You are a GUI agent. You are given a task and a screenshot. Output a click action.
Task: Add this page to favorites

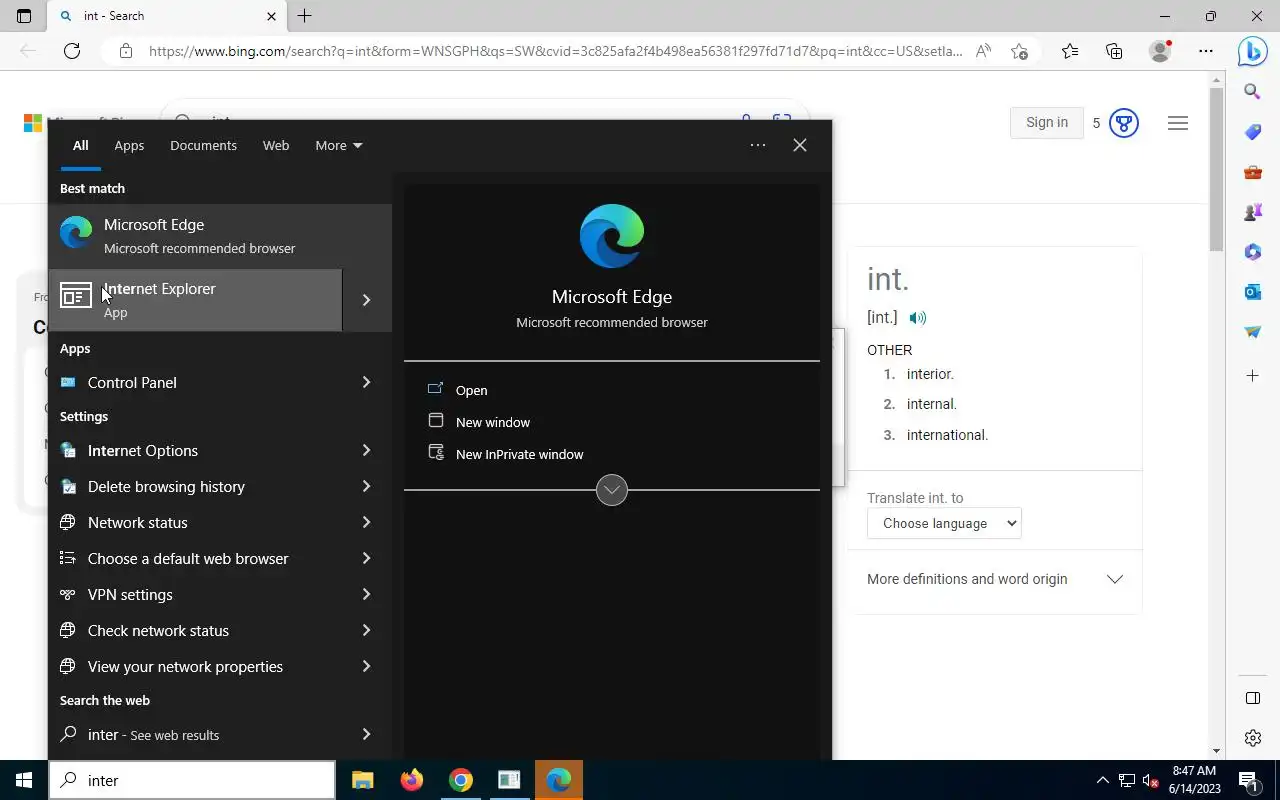[1019, 51]
